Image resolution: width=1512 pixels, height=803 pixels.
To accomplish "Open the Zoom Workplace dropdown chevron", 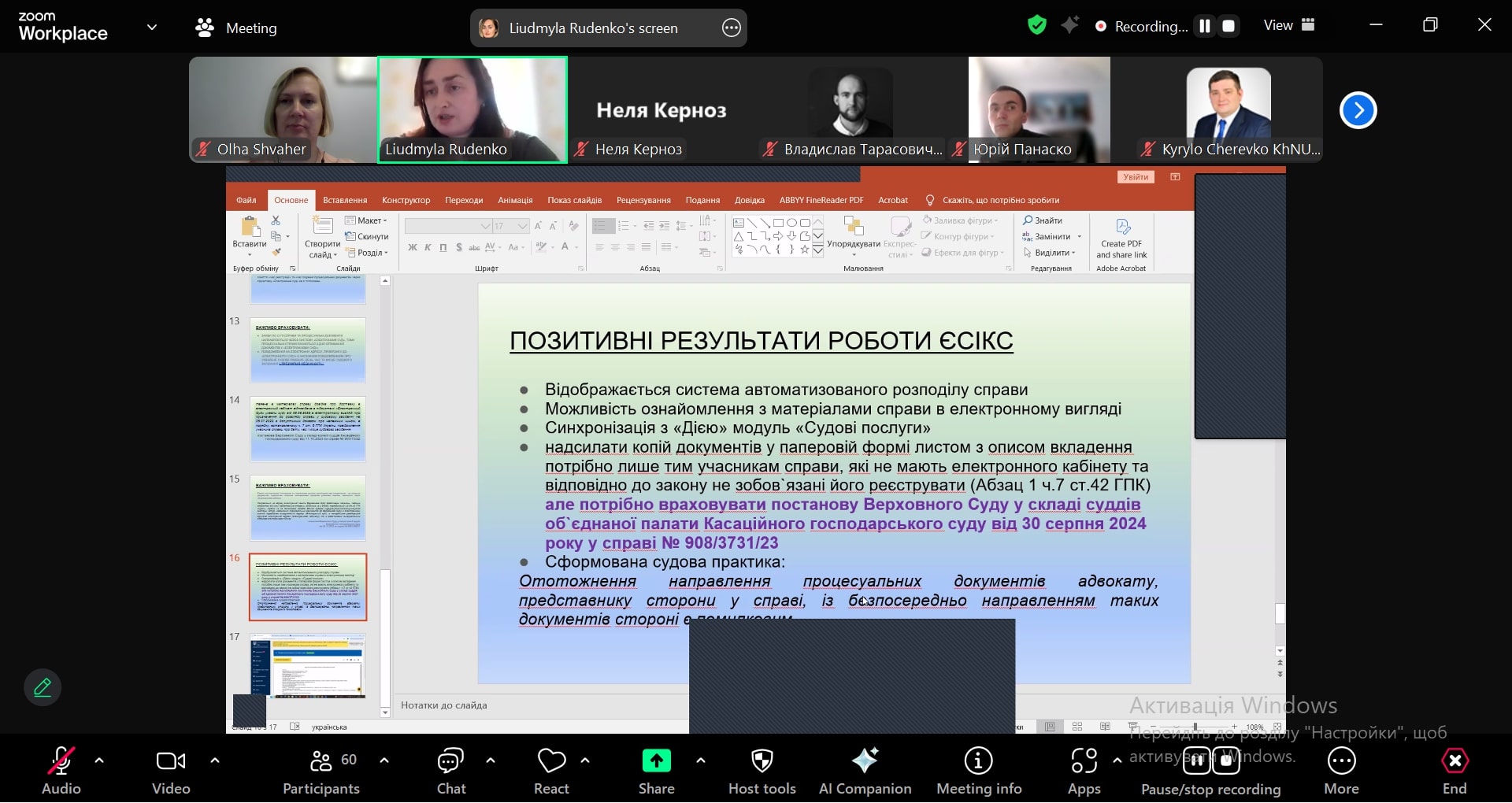I will pyautogui.click(x=152, y=27).
